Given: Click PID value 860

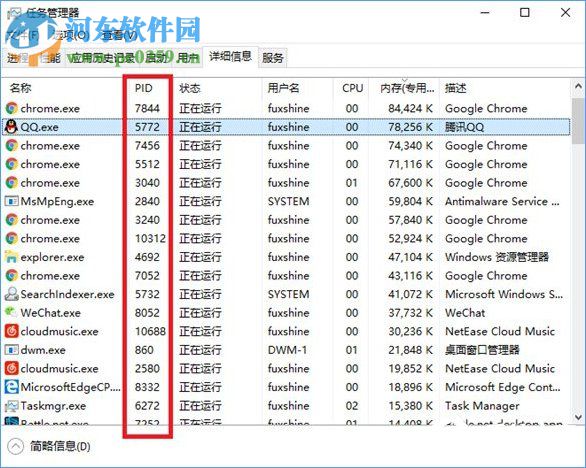Looking at the screenshot, I should pyautogui.click(x=144, y=350).
